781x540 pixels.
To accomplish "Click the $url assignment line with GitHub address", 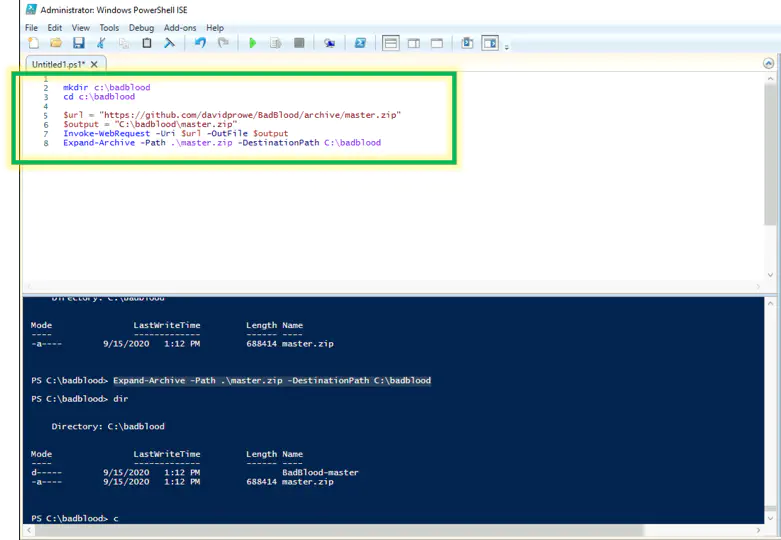I will (x=232, y=115).
